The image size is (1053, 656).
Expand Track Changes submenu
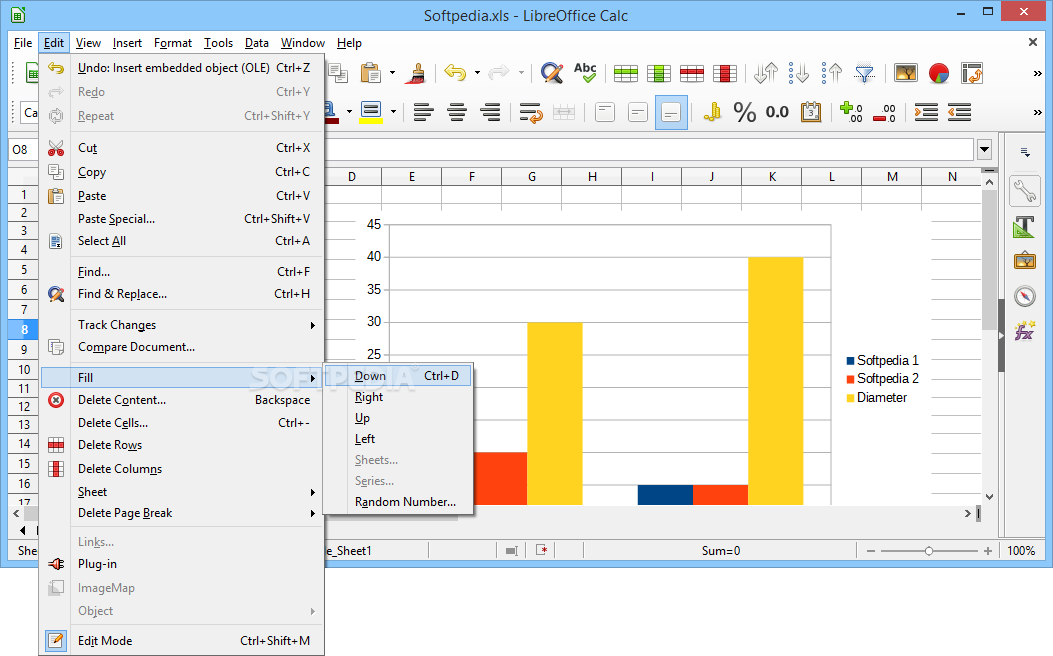[x=181, y=325]
